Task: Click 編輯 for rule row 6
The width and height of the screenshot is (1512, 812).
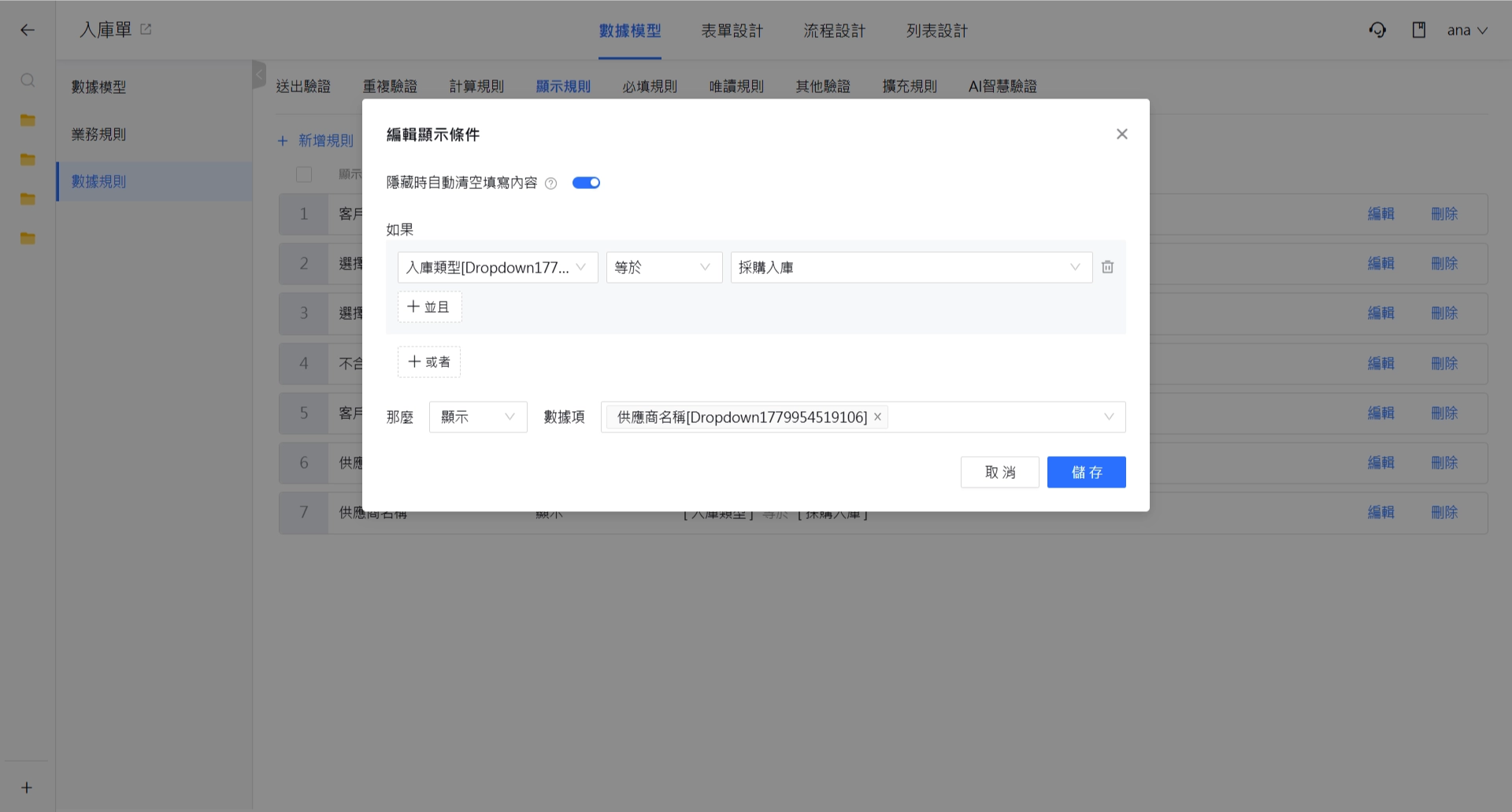Action: tap(1381, 462)
